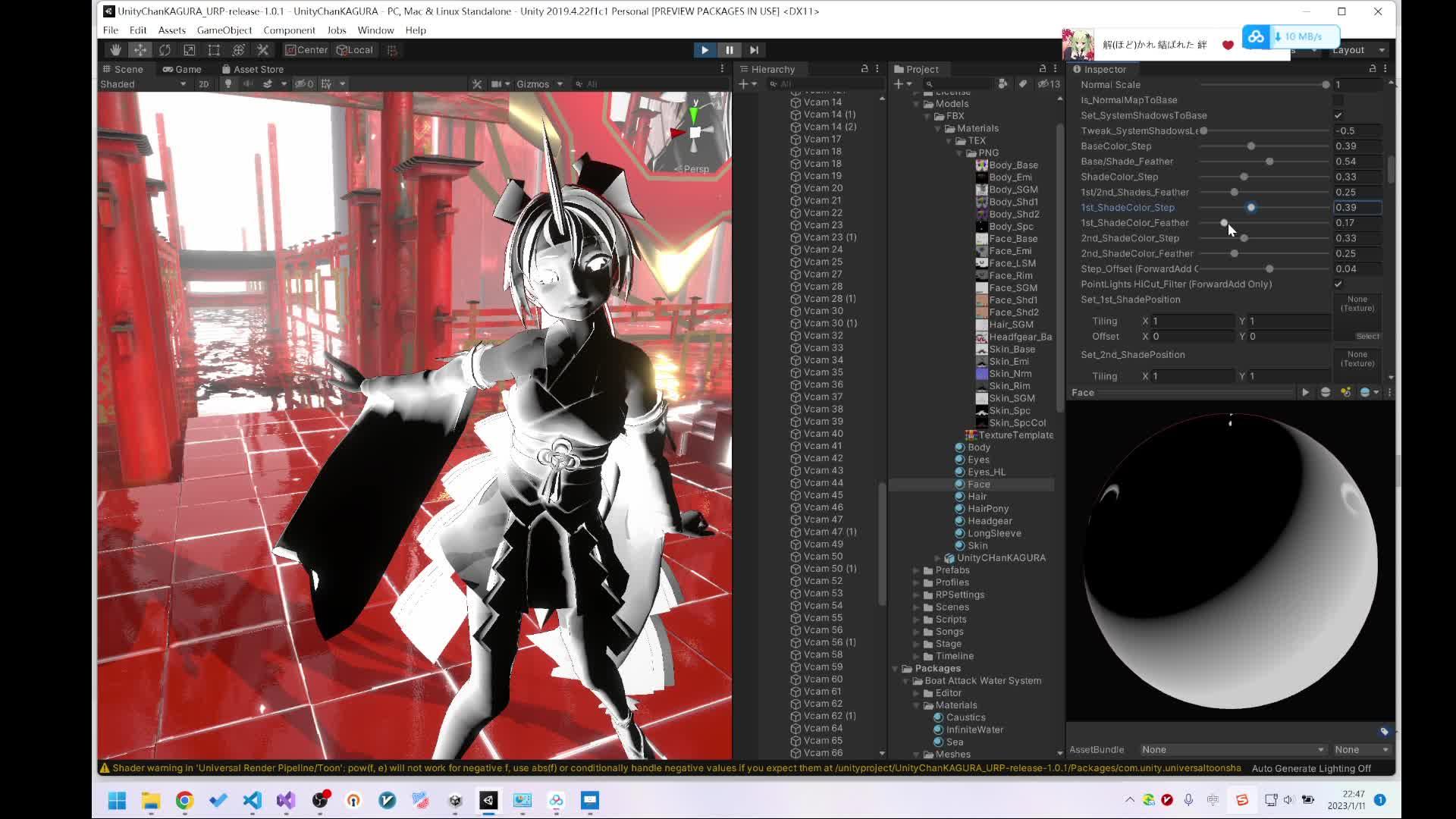Screen dimensions: 1456x819
Task: Uncheck PointLights HiCut_Filter checkbox
Action: 1338,284
